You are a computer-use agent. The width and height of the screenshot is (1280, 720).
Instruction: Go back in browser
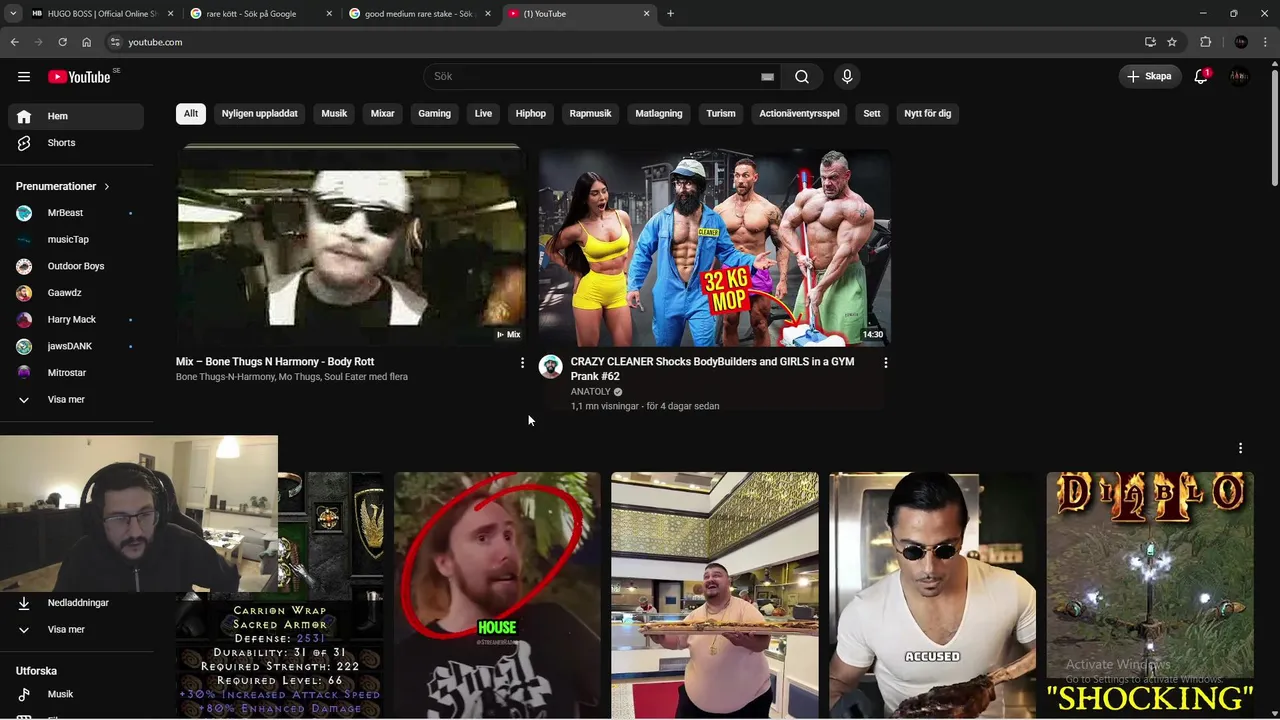pyautogui.click(x=14, y=42)
